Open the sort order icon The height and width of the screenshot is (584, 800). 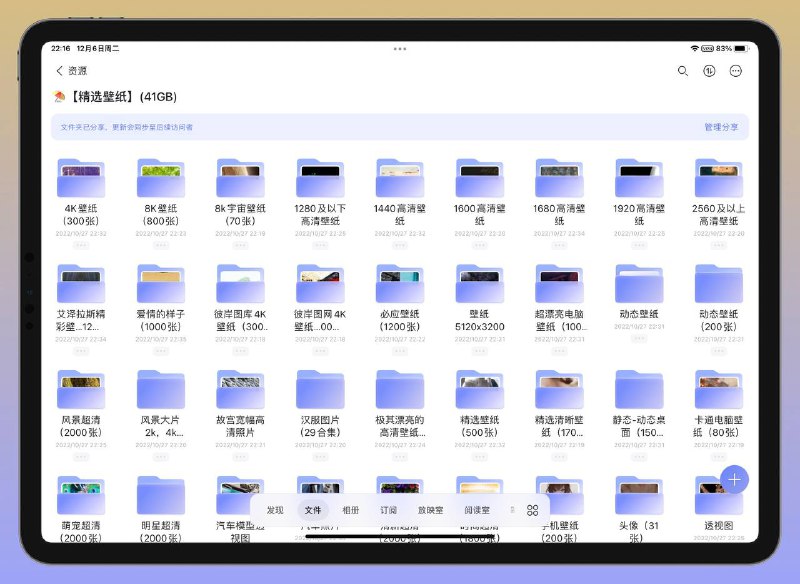click(710, 71)
